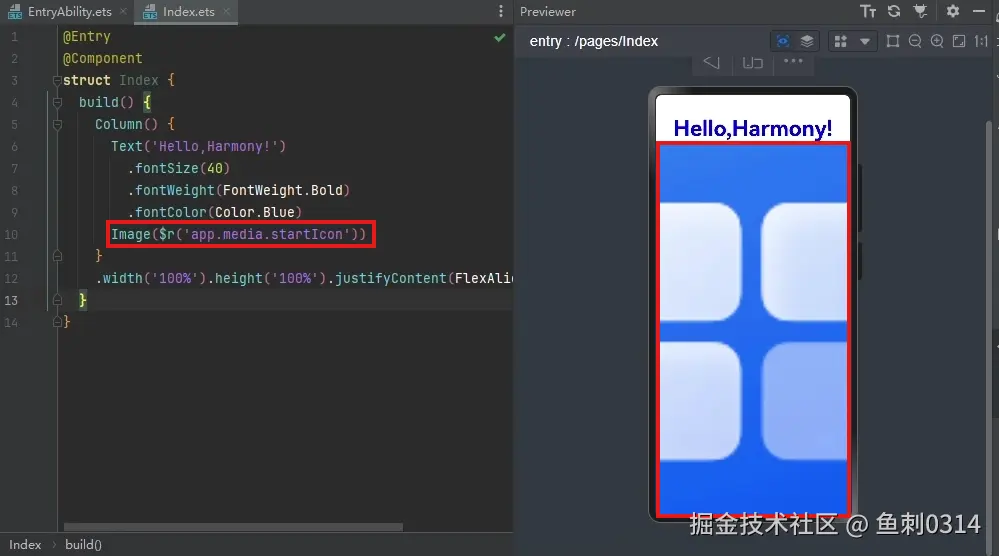This screenshot has height=556, width=999.
Task: Click the Previewer plug debug icon
Action: [x=920, y=11]
